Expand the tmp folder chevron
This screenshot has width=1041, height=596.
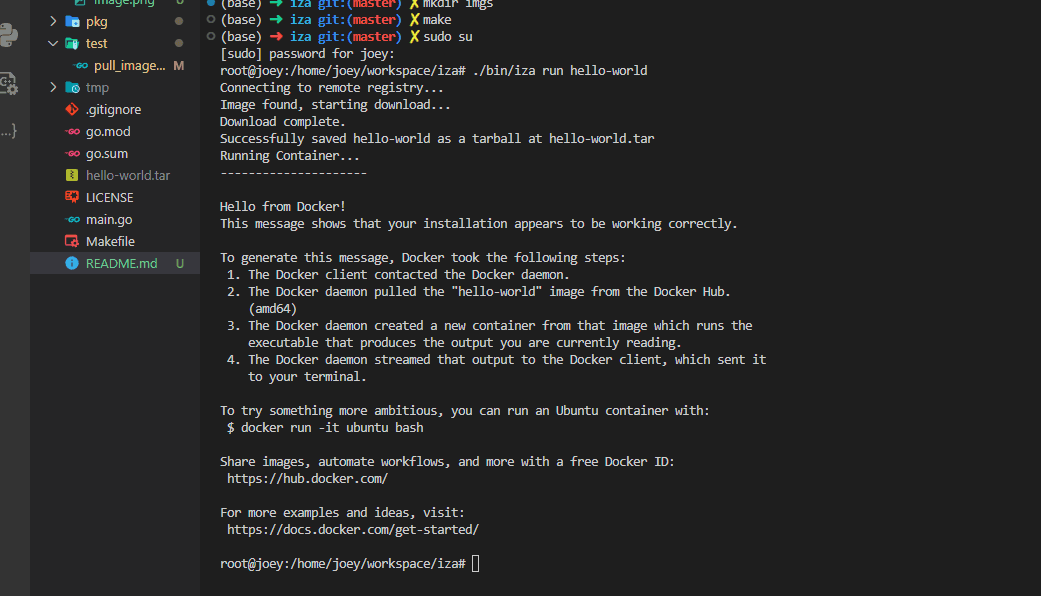[x=54, y=88]
